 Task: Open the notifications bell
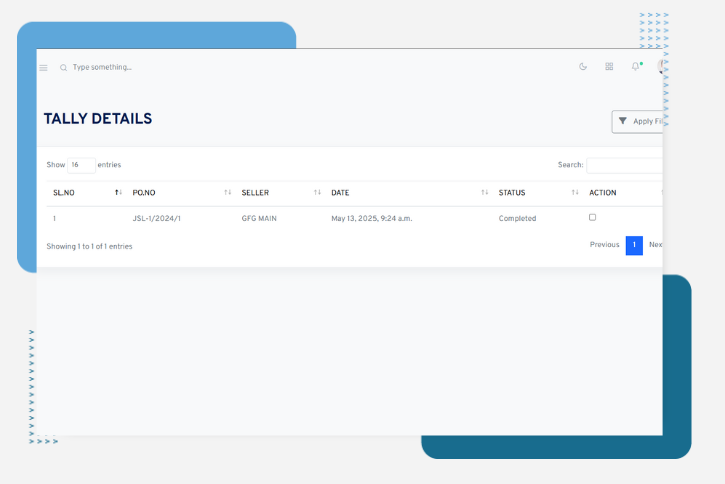635,67
